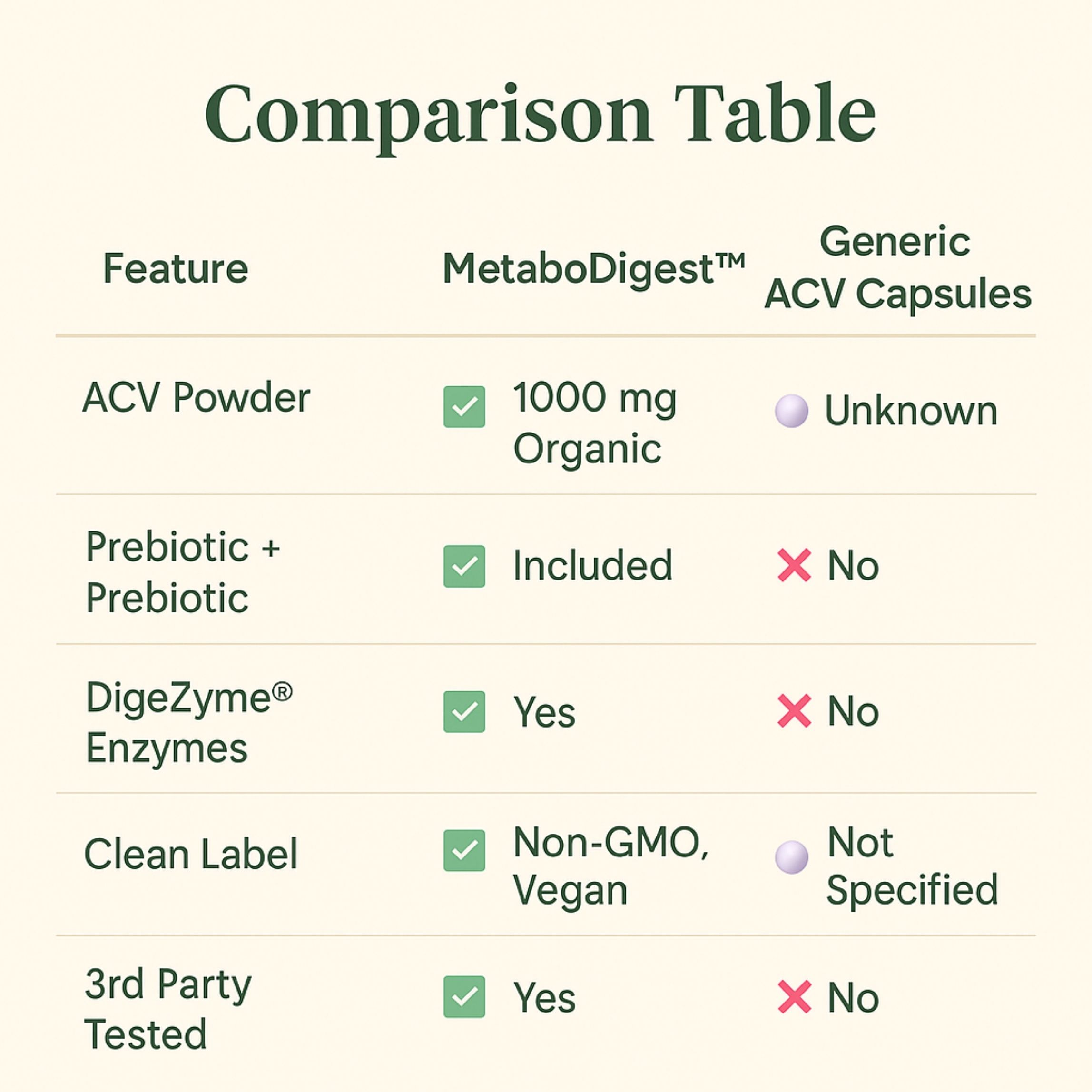This screenshot has height=1092, width=1092.
Task: Click the Comparison Table heading
Action: pos(540,115)
